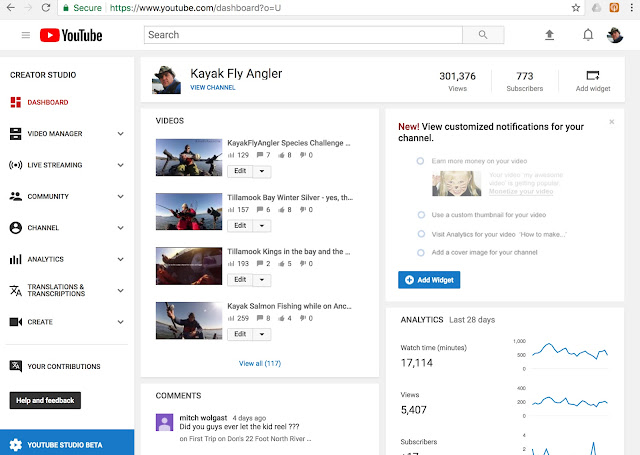Click the Kayak Fly Angler channel avatar
Screen dimensions: 640x455
tap(166, 80)
